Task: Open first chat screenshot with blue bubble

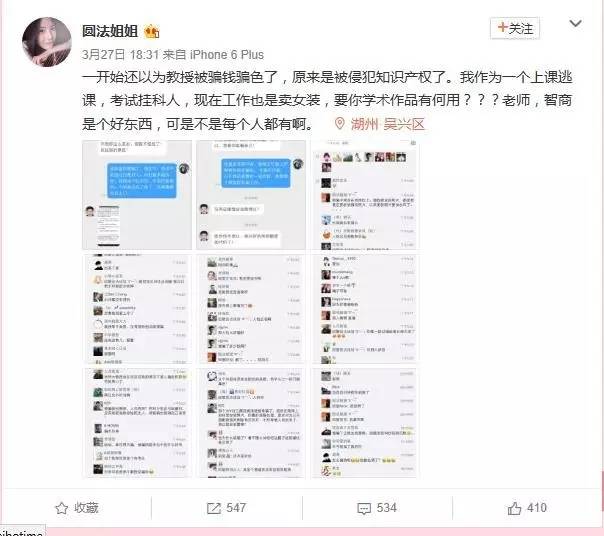Action: coord(137,195)
